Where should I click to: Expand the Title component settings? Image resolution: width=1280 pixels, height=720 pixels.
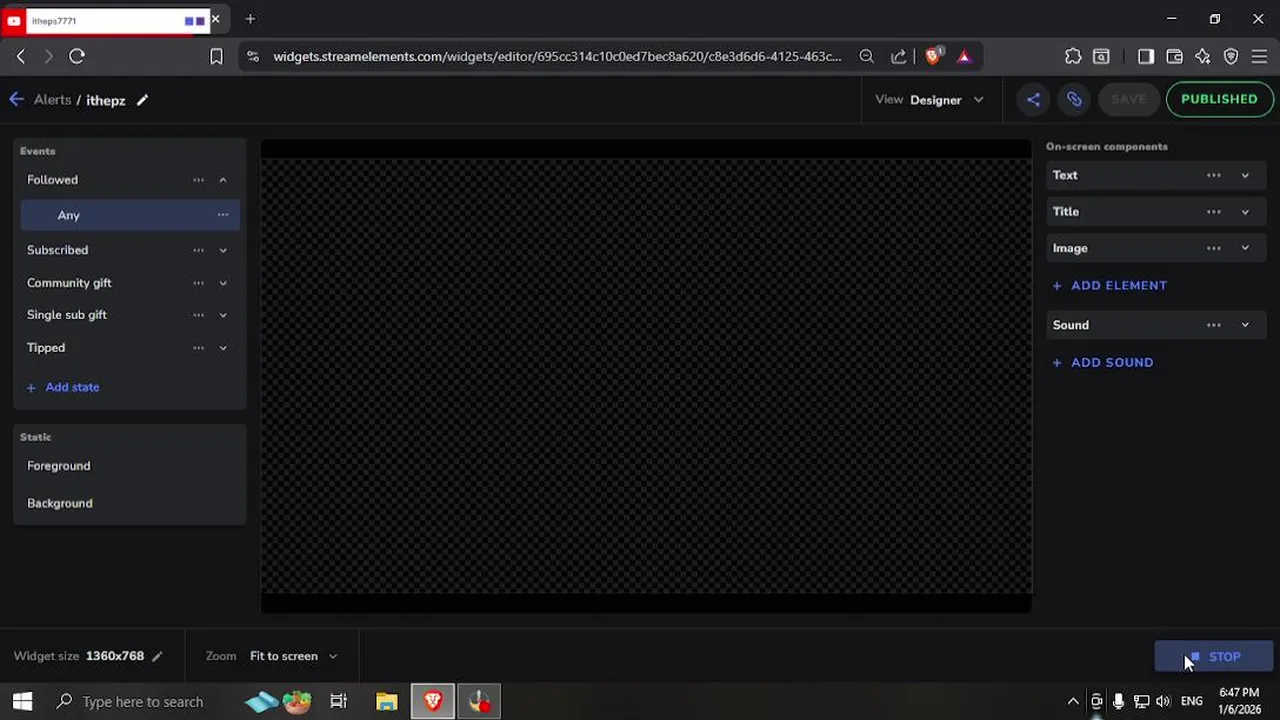[1245, 212]
